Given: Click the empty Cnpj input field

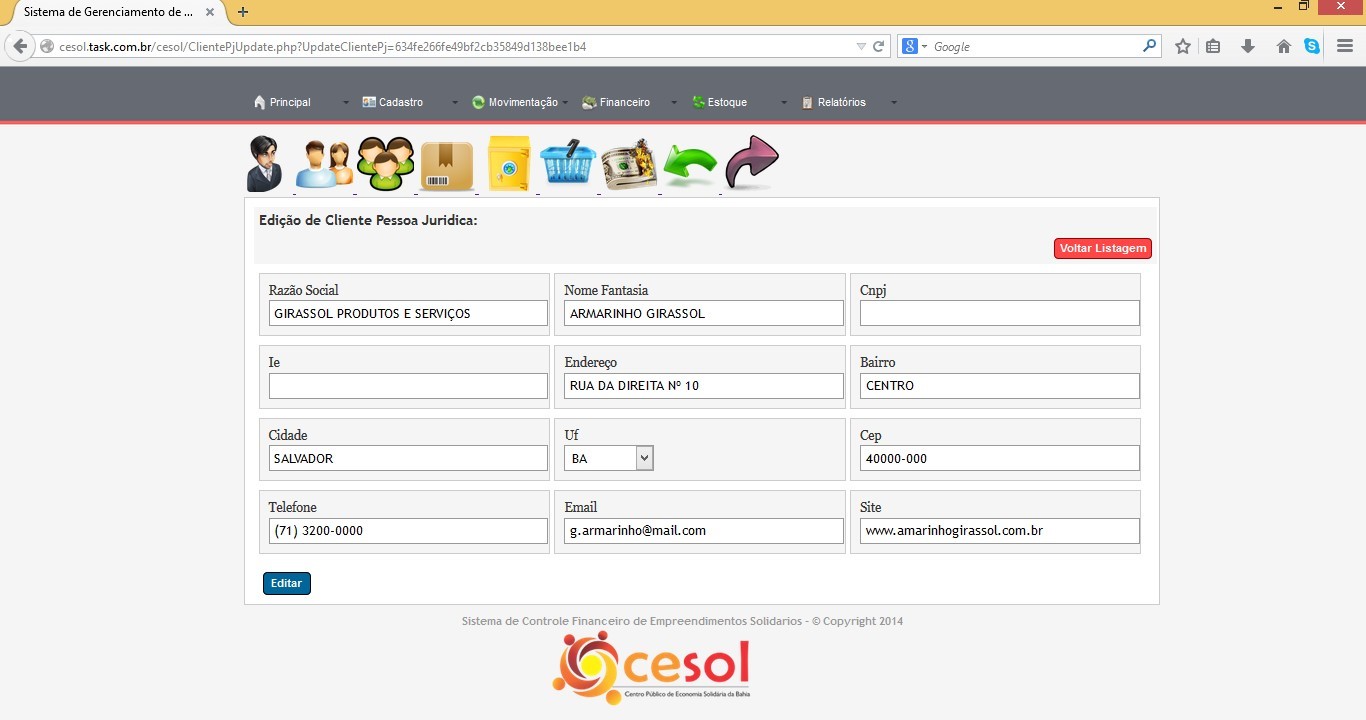Looking at the screenshot, I should click(x=999, y=313).
